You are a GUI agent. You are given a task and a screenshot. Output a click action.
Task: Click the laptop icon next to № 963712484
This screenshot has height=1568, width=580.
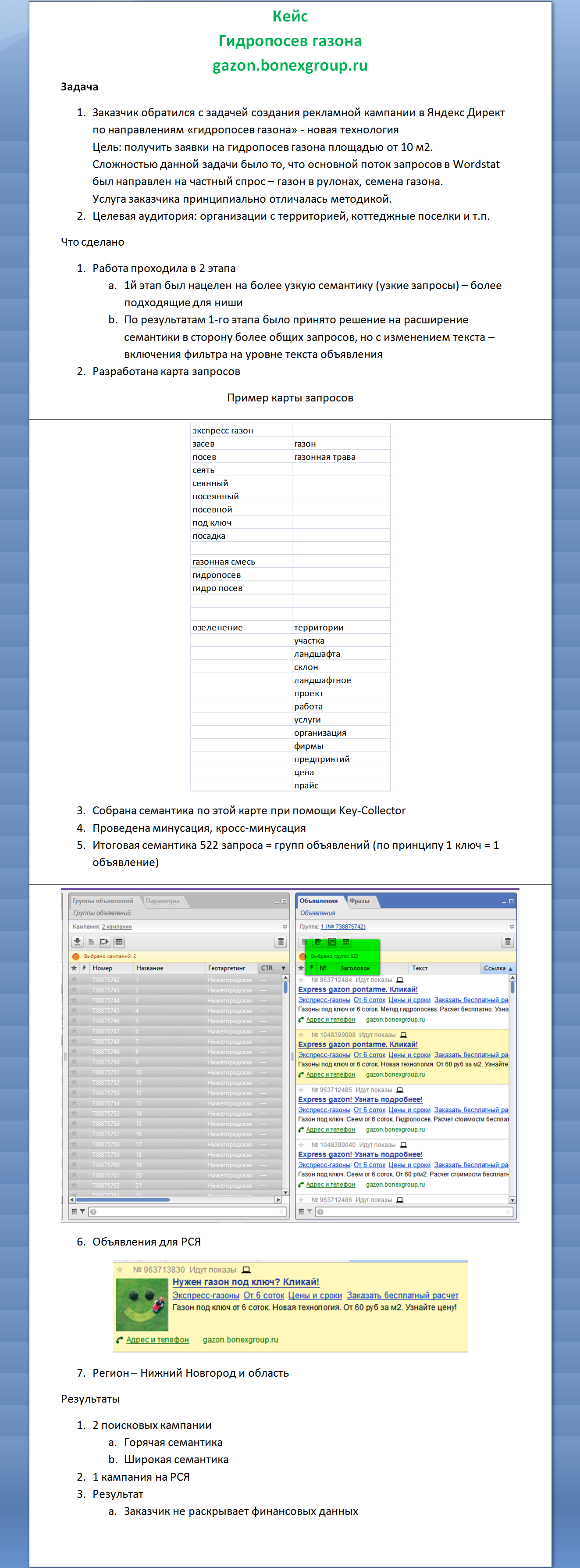click(x=399, y=980)
